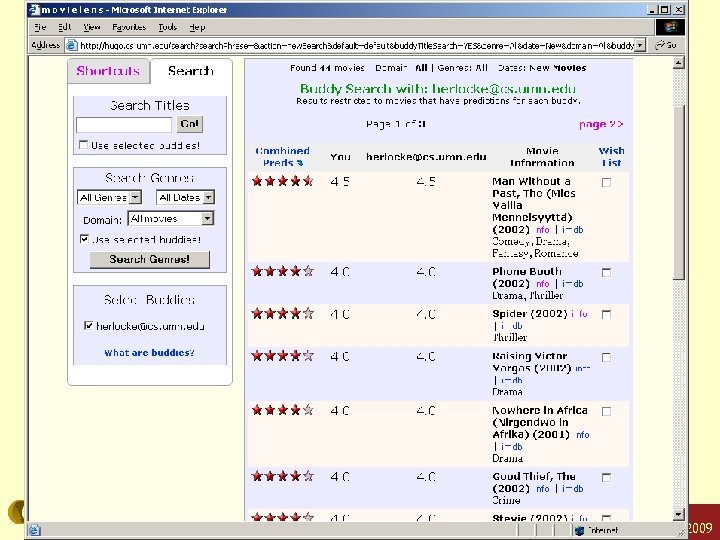This screenshot has height=540, width=720.
Task: Click 'Buddy Search with: herlocke@cs.umn.edu' heading
Action: (x=438, y=89)
